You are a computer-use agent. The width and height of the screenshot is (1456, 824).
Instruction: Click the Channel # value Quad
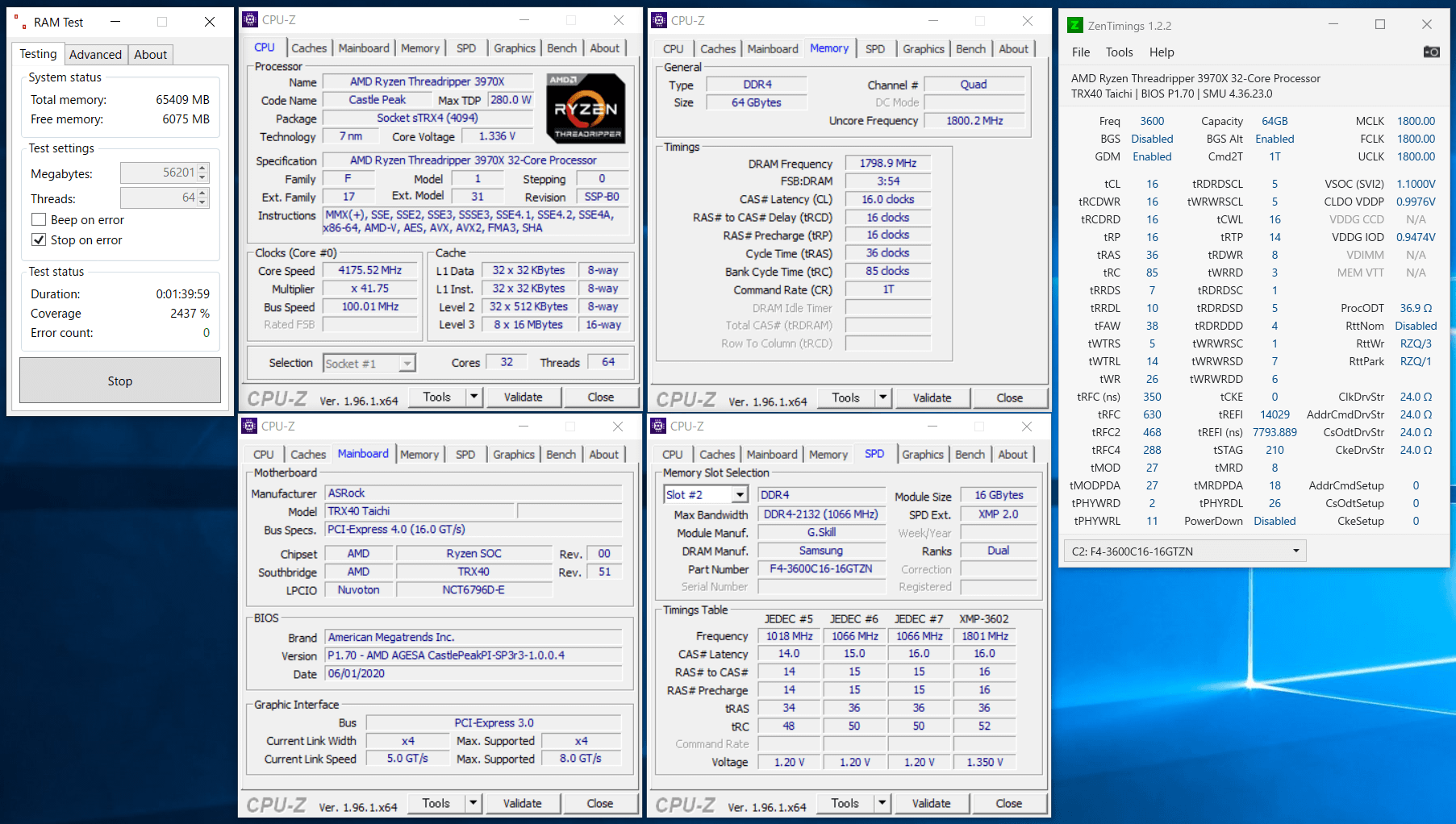point(974,84)
